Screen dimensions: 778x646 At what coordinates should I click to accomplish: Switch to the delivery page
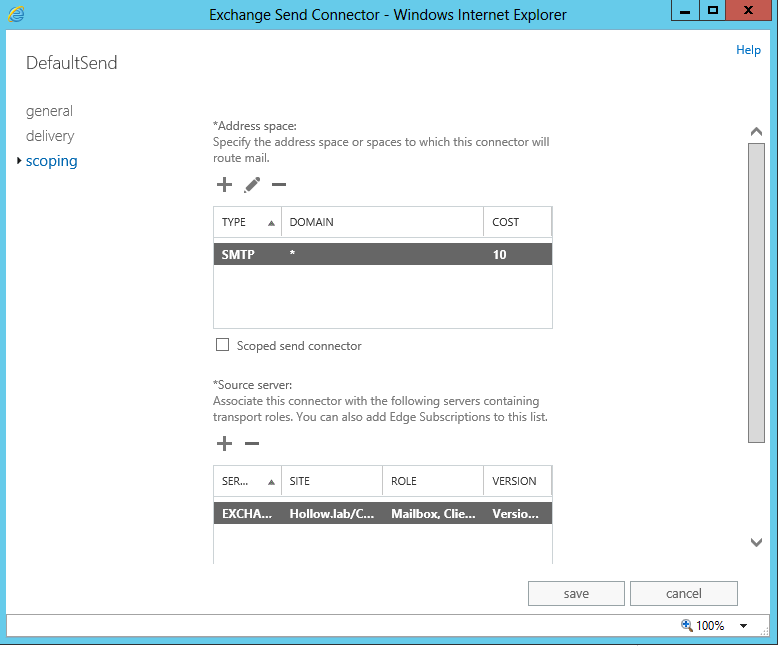(x=50, y=136)
